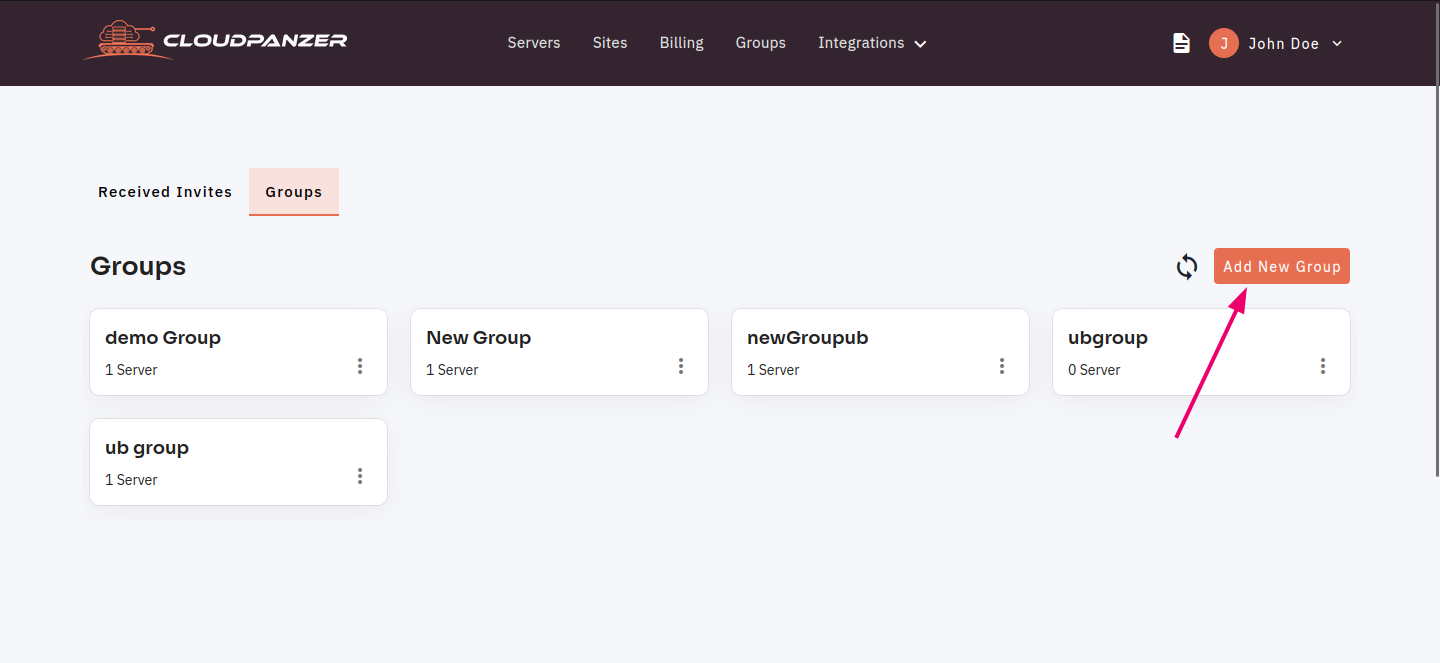
Task: Open the documentation file icon
Action: click(1182, 43)
